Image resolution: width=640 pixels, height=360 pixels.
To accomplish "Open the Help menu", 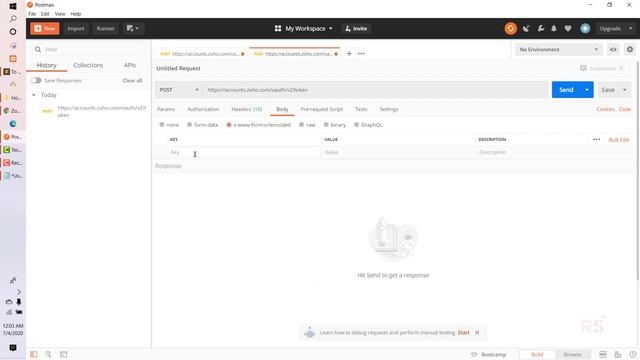I will pos(76,14).
